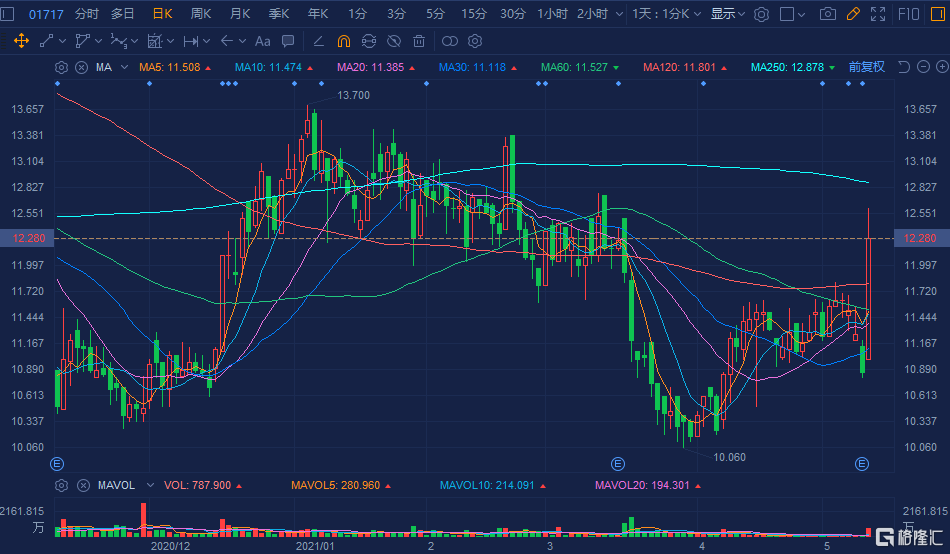
Task: Enter fullscreen chart mode
Action: pyautogui.click(x=878, y=14)
